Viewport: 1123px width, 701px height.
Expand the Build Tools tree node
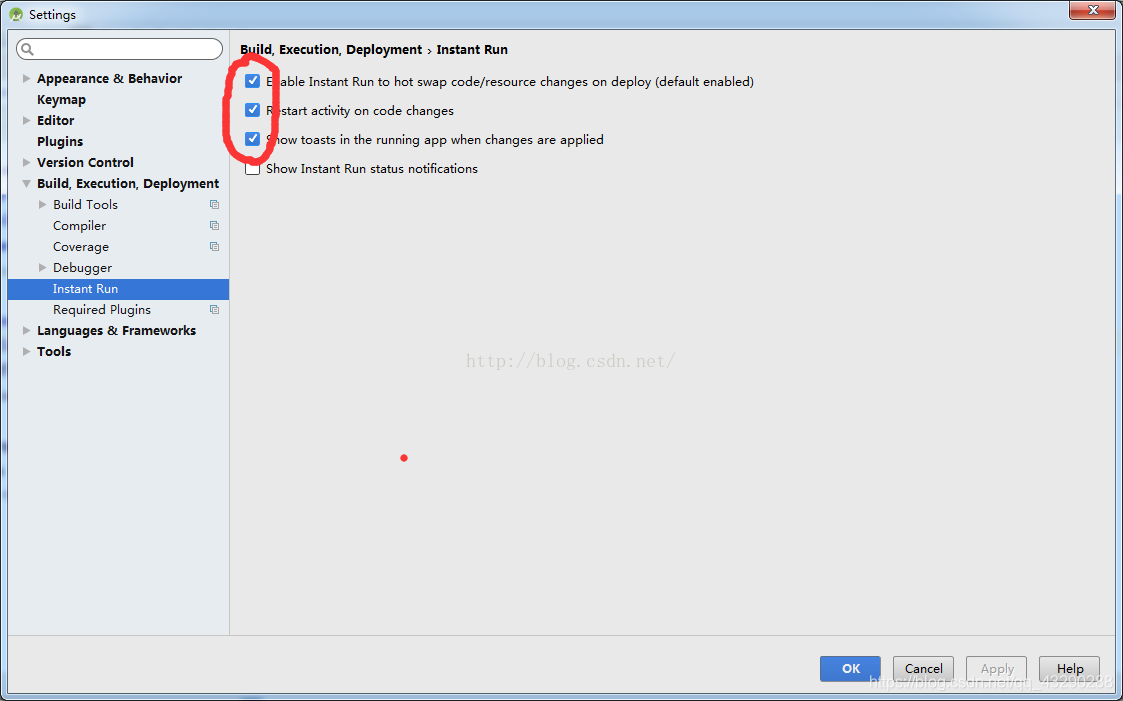point(42,204)
